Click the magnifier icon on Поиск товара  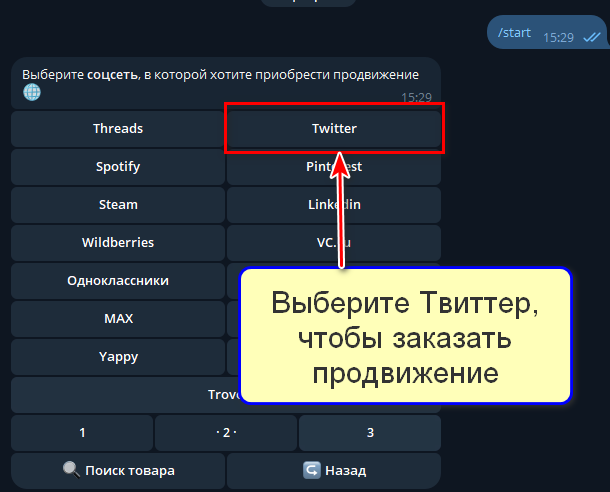71,470
